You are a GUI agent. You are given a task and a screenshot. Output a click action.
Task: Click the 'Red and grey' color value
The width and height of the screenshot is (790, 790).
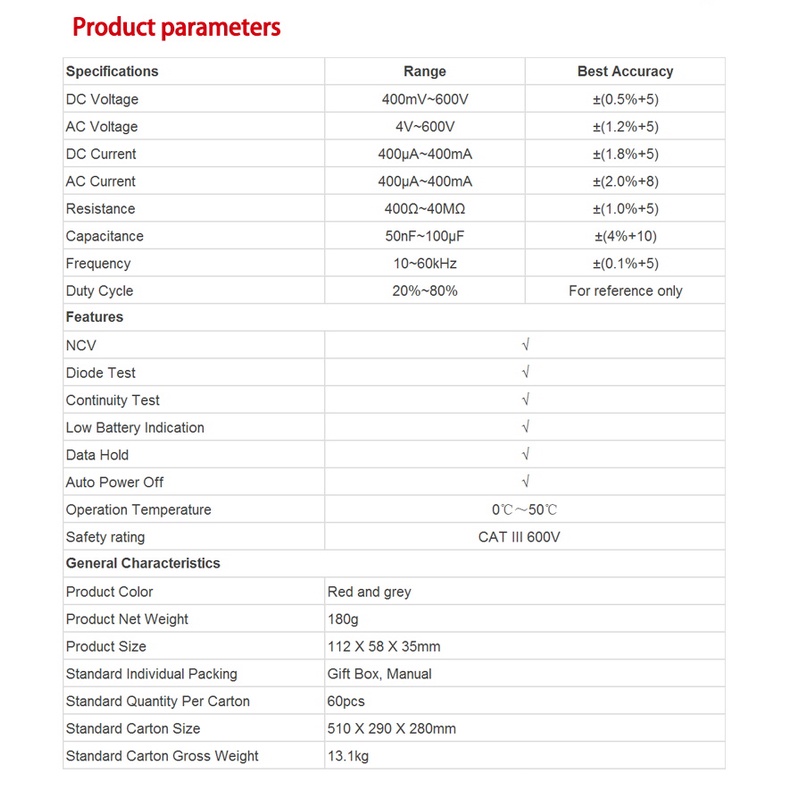369,592
